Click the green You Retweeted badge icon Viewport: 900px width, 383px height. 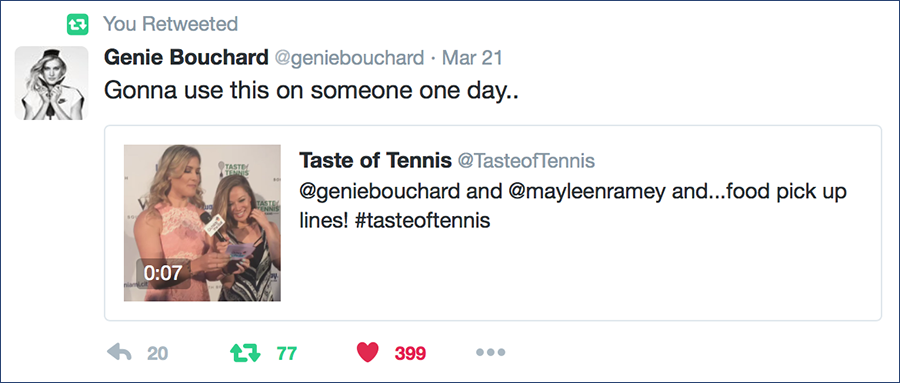coord(77,25)
